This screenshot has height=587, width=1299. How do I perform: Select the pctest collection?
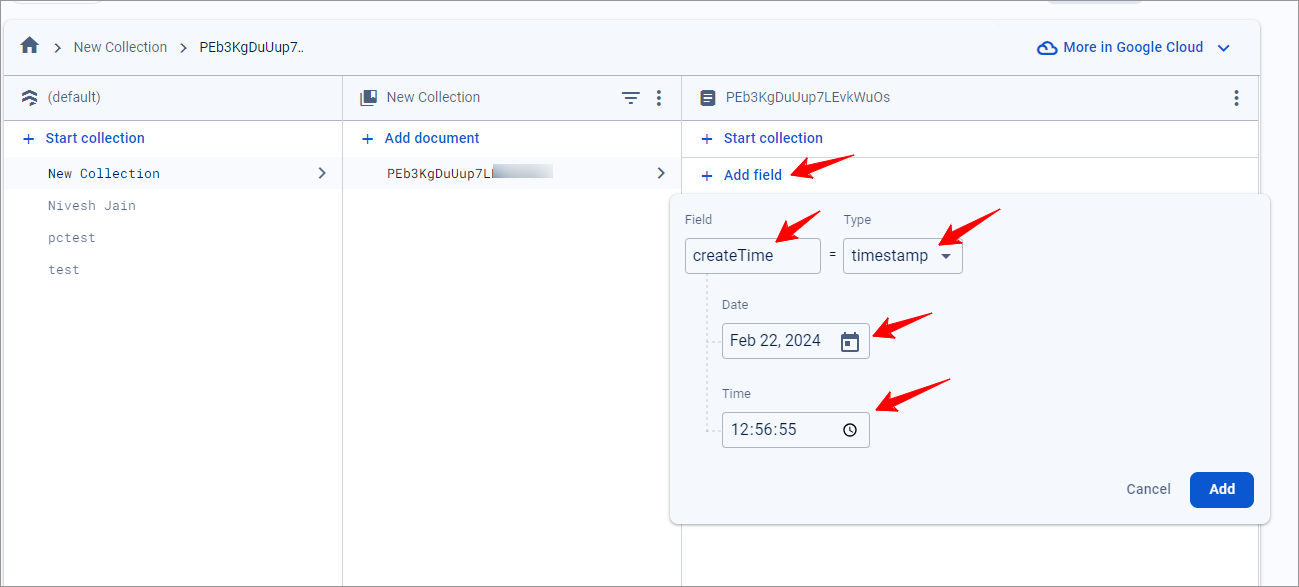tap(72, 238)
